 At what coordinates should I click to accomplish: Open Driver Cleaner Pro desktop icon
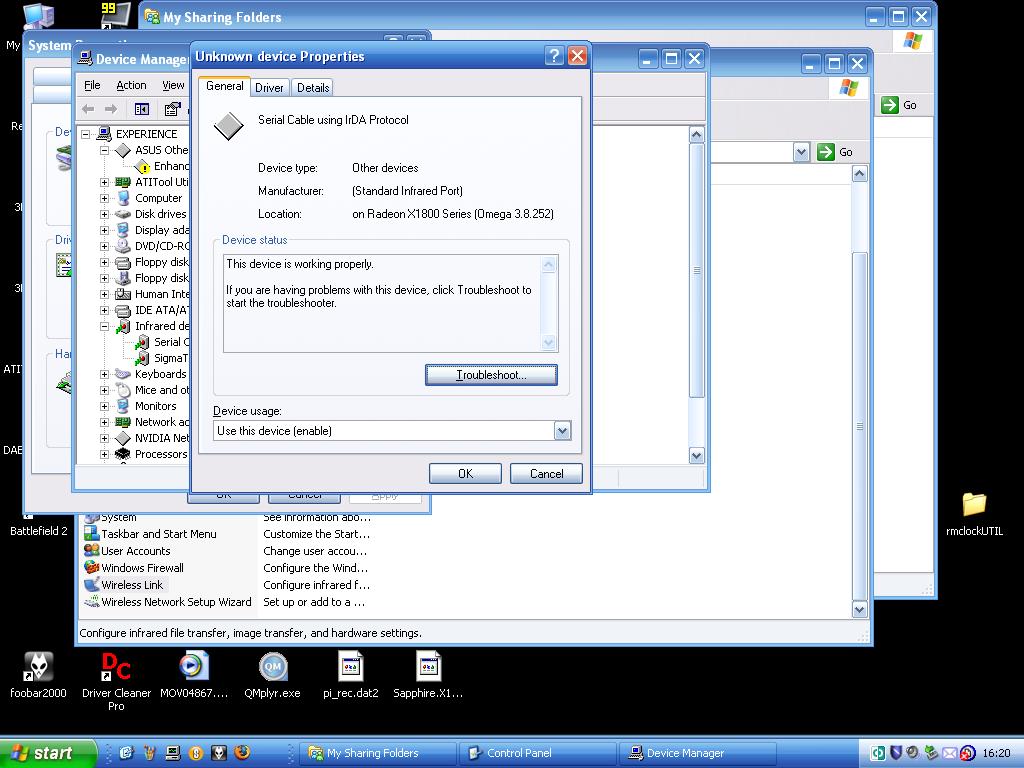pyautogui.click(x=116, y=667)
